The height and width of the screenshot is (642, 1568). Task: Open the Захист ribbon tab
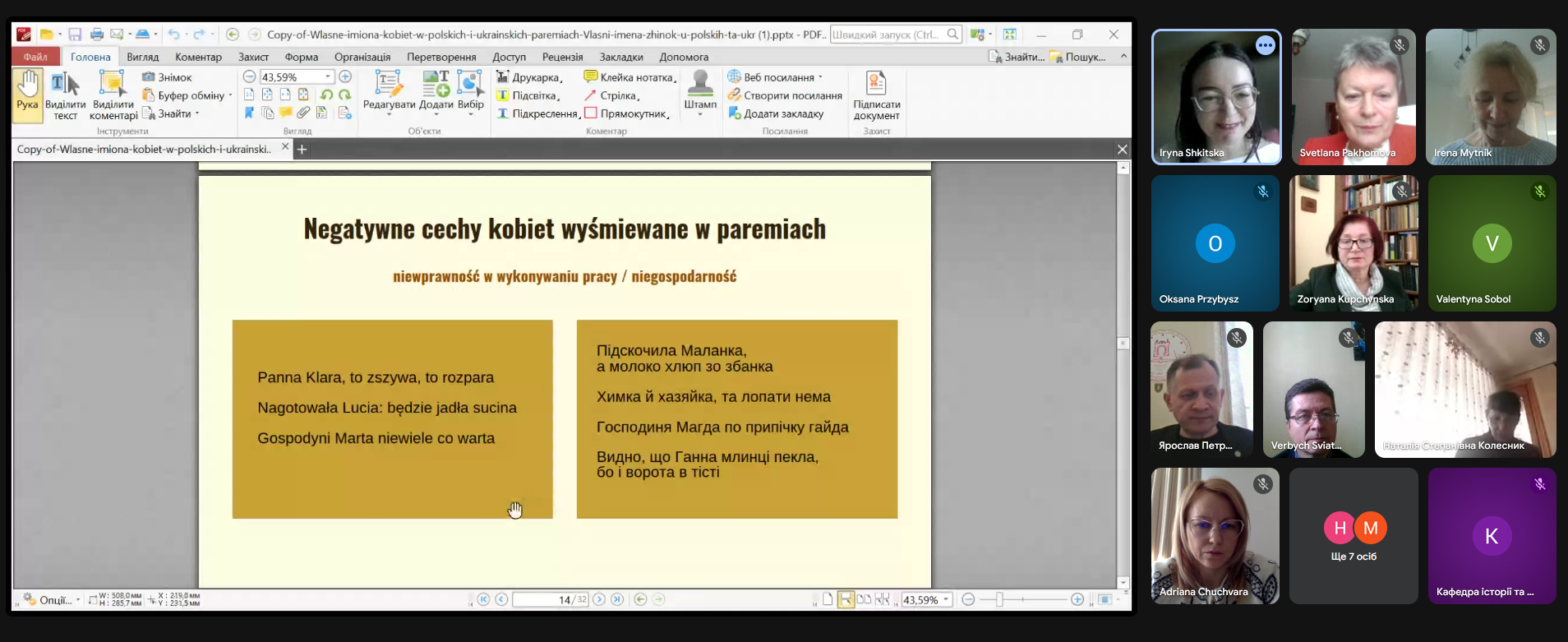click(x=253, y=57)
